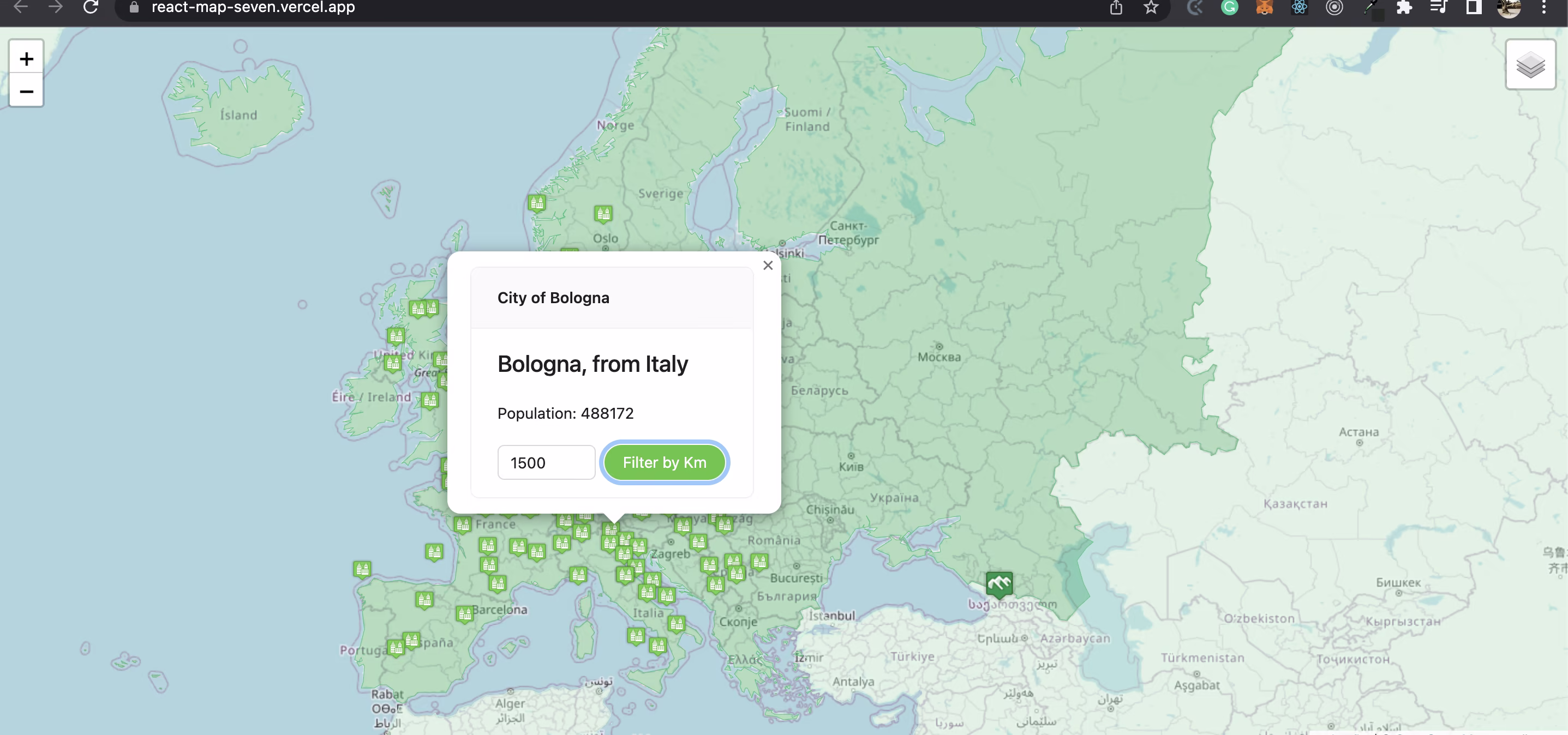Close the City of Bologna popup
This screenshot has height=735, width=1568.
(768, 266)
